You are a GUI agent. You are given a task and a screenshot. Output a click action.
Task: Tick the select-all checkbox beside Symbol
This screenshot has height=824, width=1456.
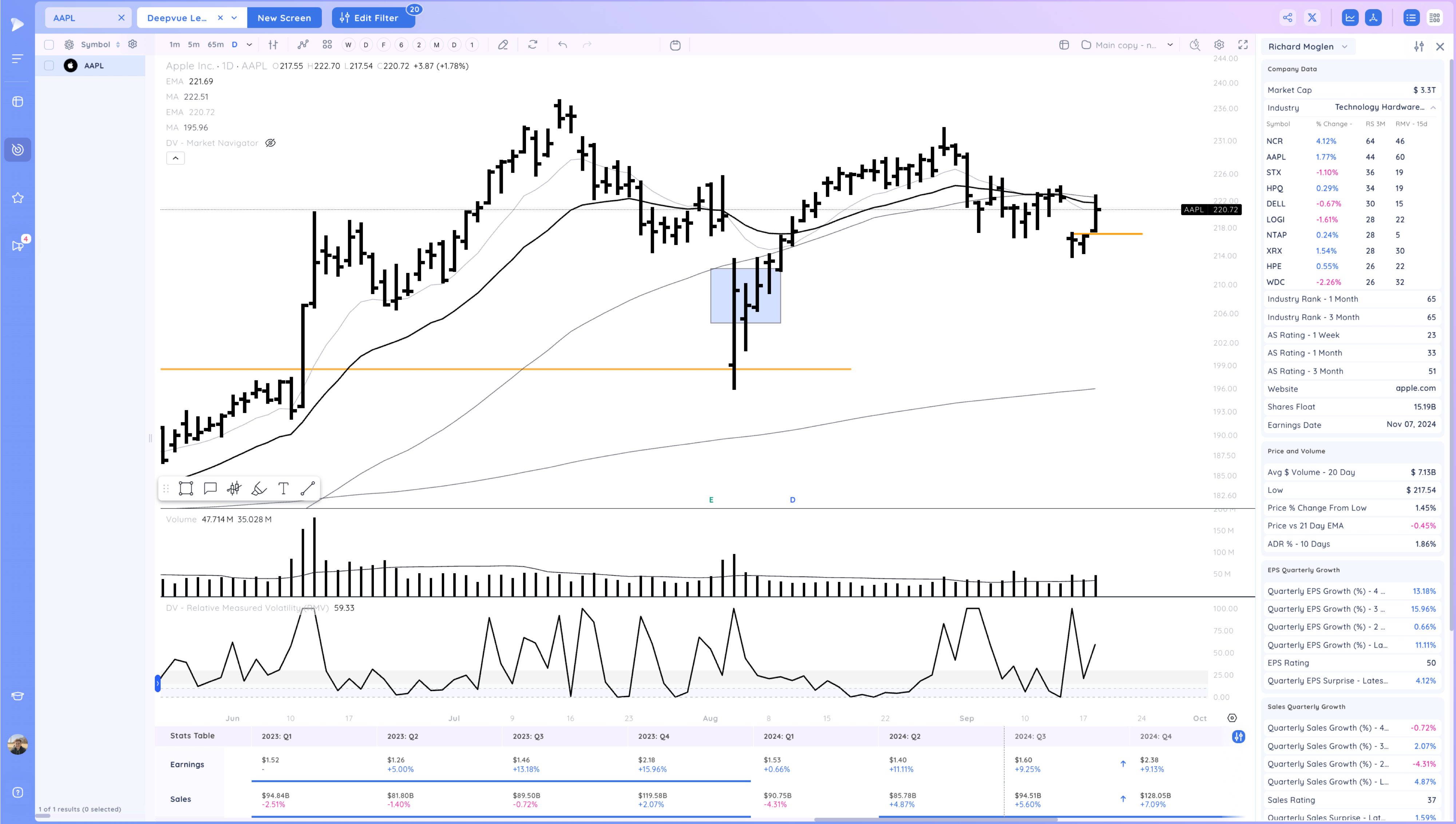click(x=49, y=45)
